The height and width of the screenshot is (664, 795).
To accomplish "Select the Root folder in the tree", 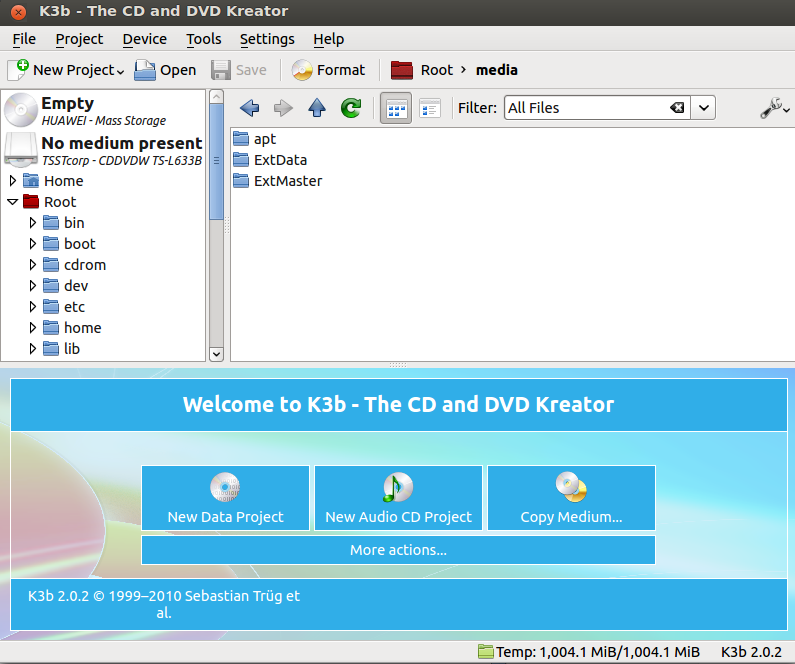I will [50, 202].
